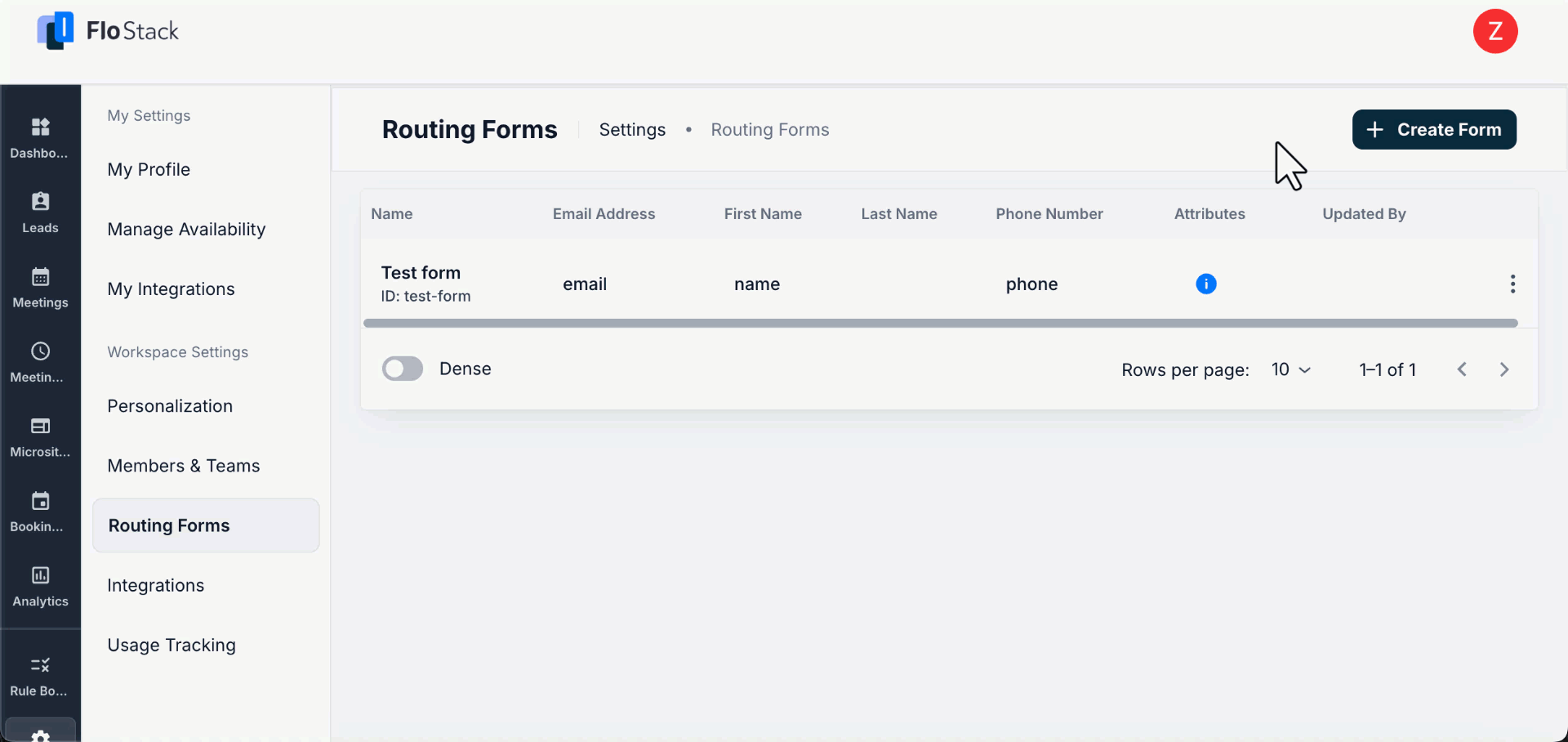
Task: Select the Analytics icon
Action: click(40, 585)
